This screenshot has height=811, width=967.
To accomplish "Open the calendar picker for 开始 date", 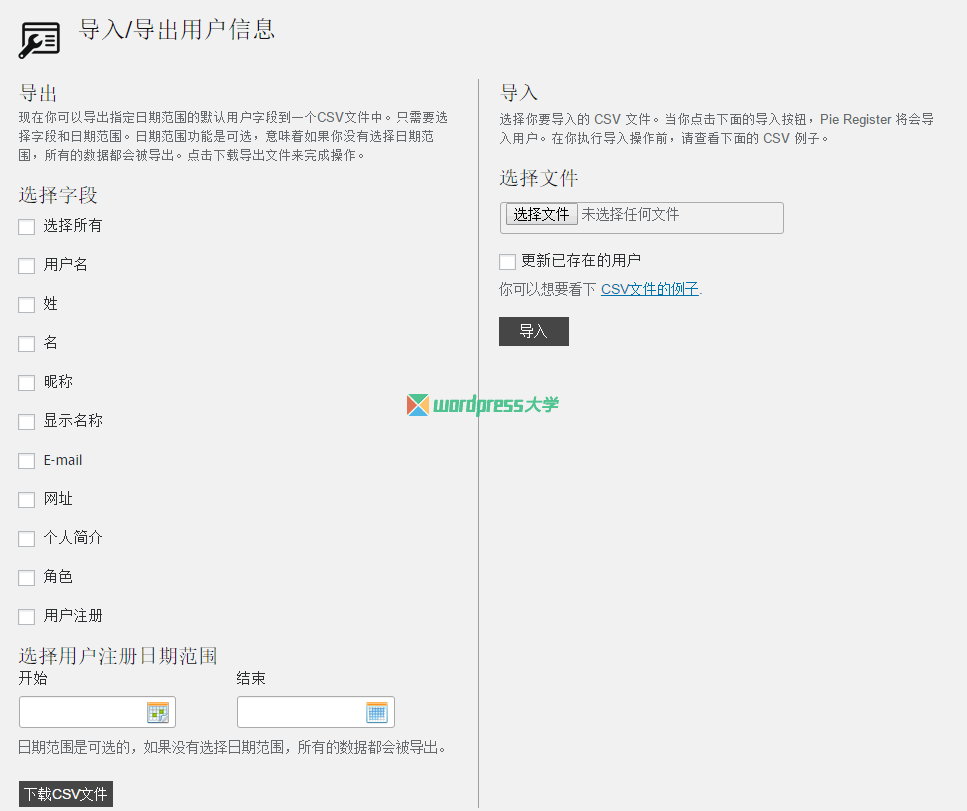I will [x=158, y=712].
